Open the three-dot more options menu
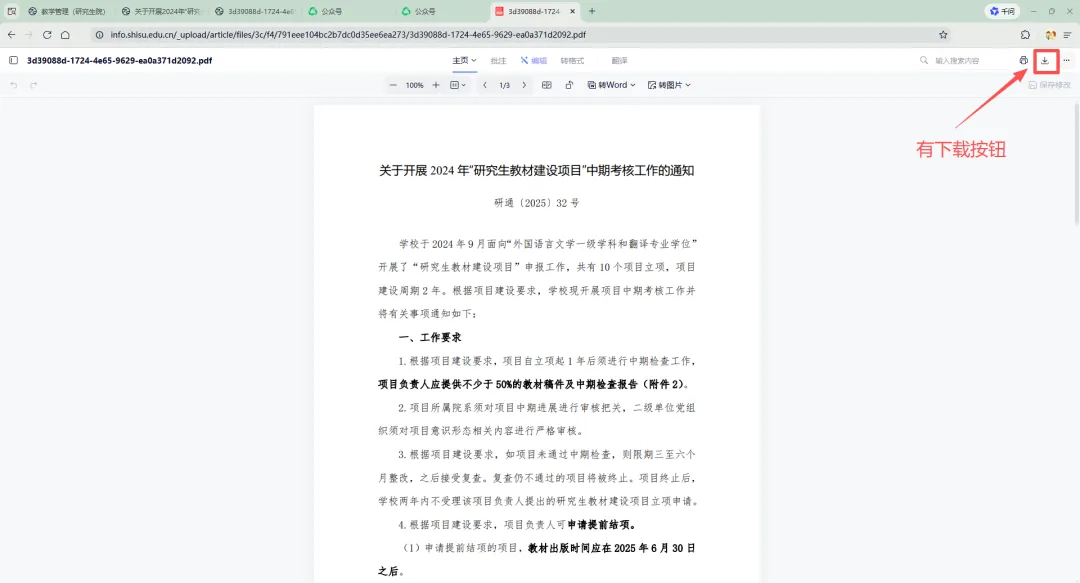Screen dimensions: 1080x583 point(1066,61)
